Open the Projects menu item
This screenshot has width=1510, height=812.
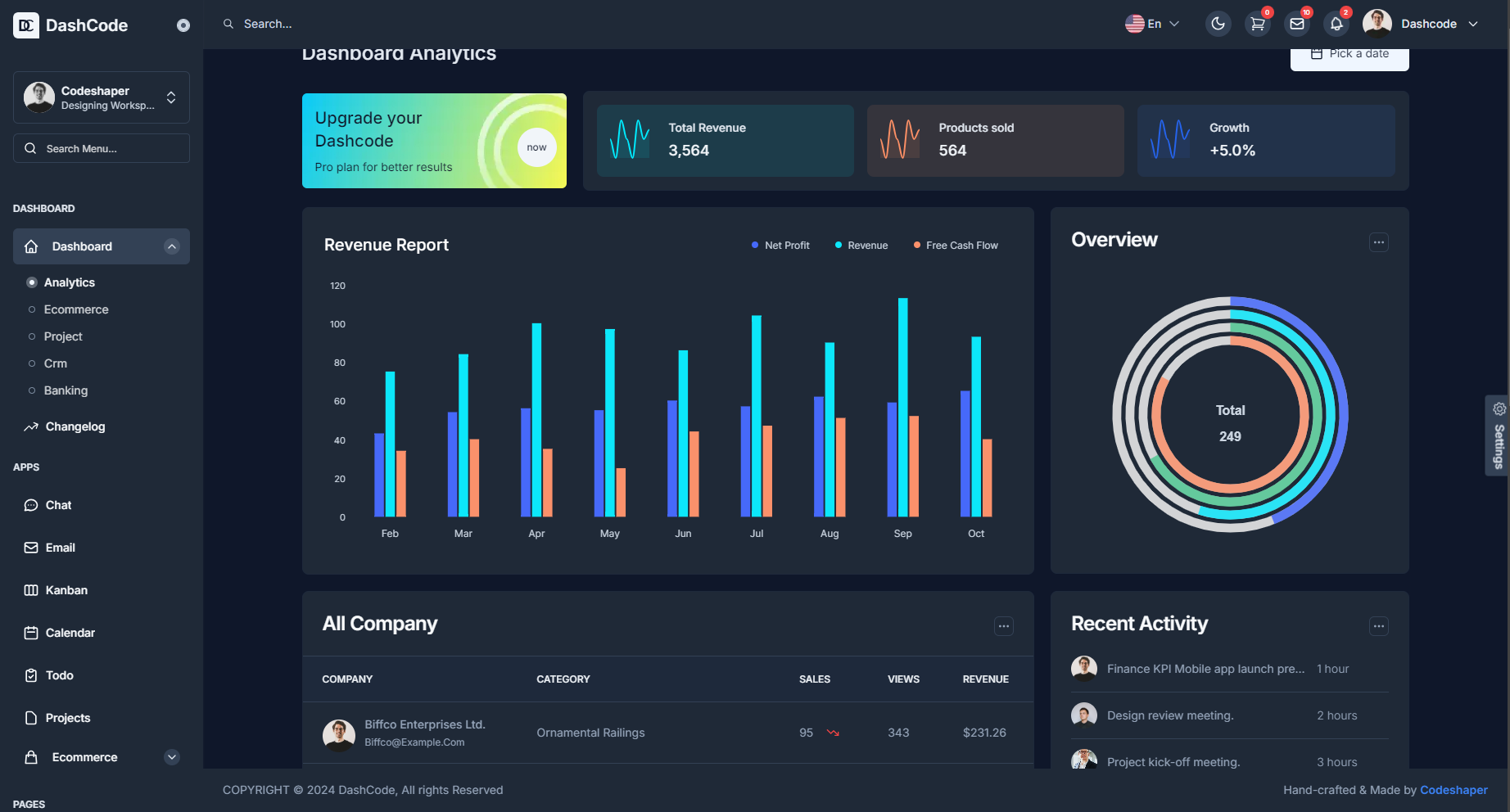pos(68,718)
